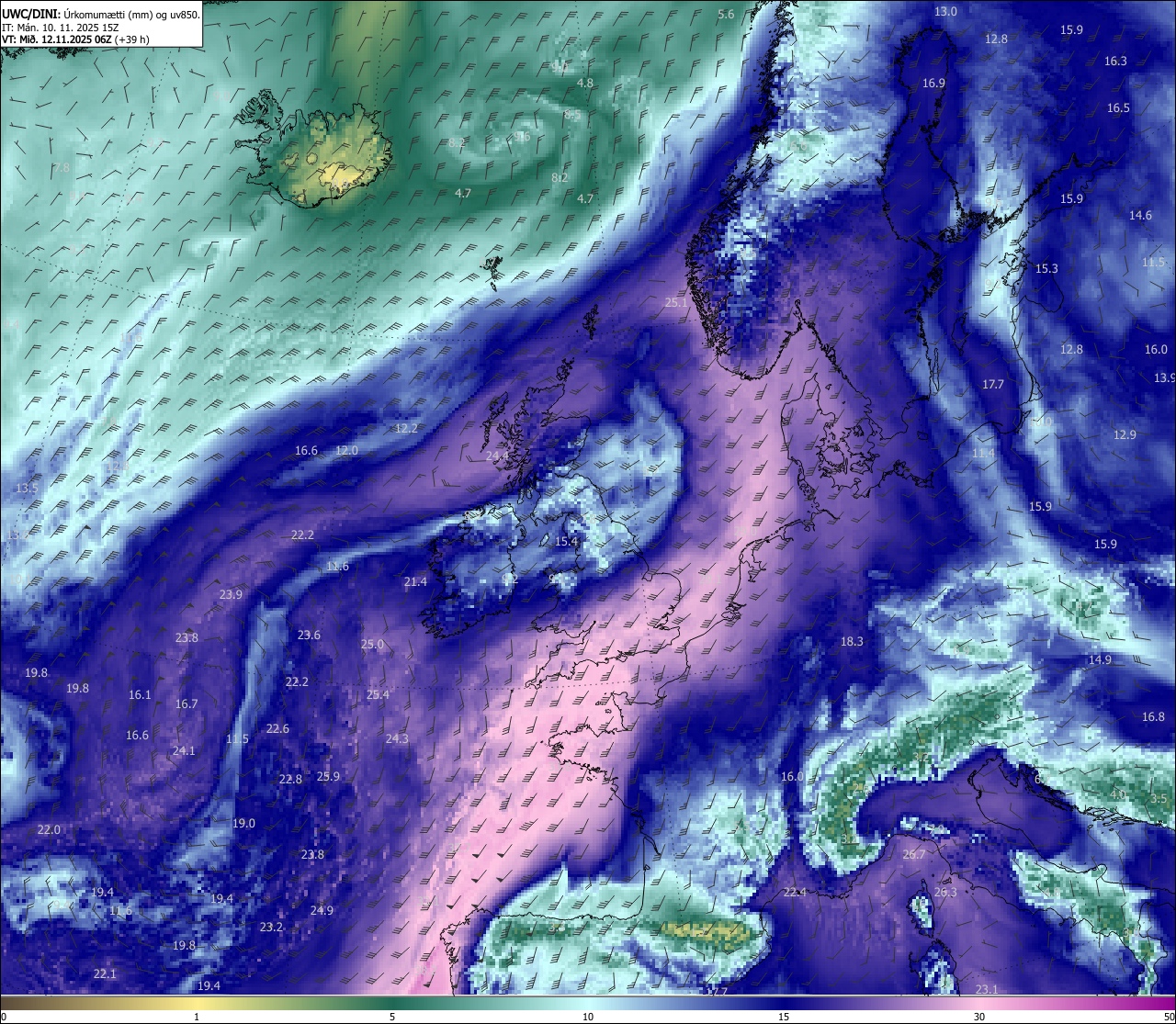Click the 15.3 value label
This screenshot has height=1024, width=1176.
point(1046,268)
